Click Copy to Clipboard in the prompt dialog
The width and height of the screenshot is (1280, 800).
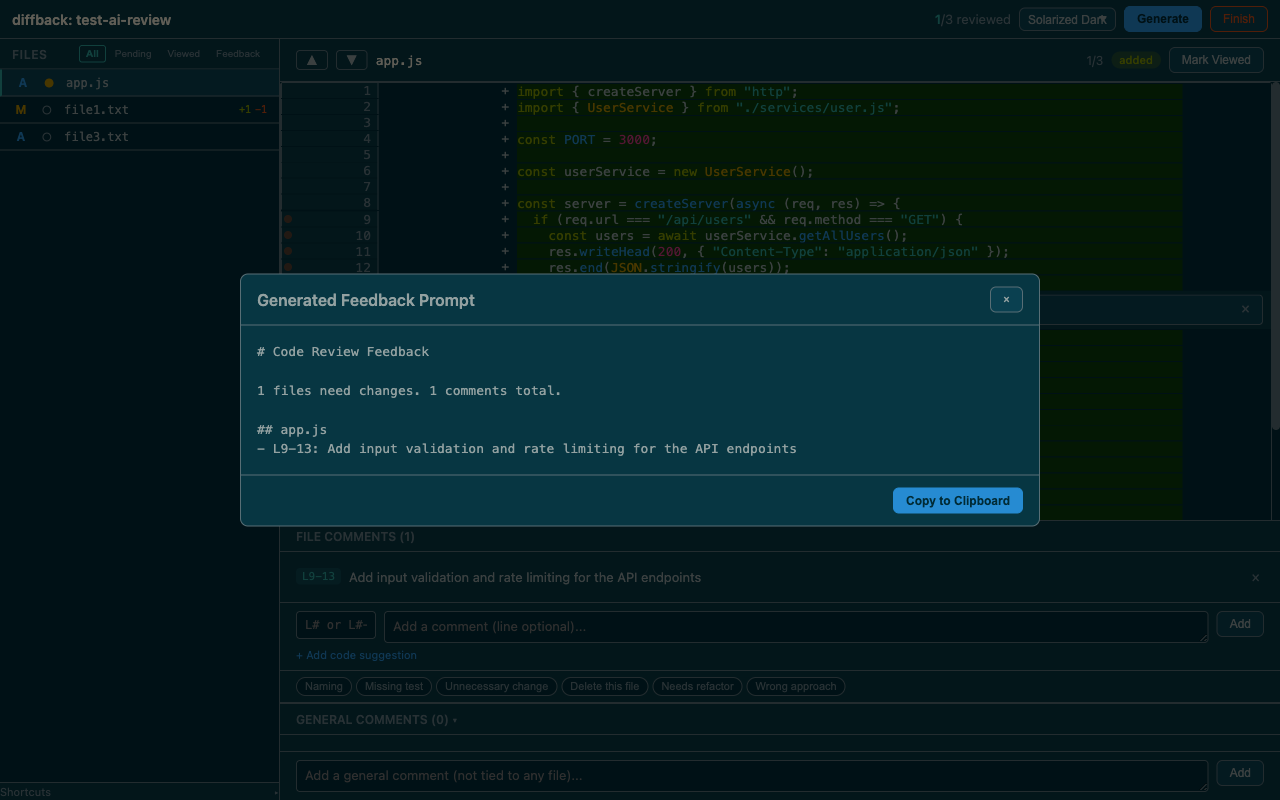pos(957,500)
